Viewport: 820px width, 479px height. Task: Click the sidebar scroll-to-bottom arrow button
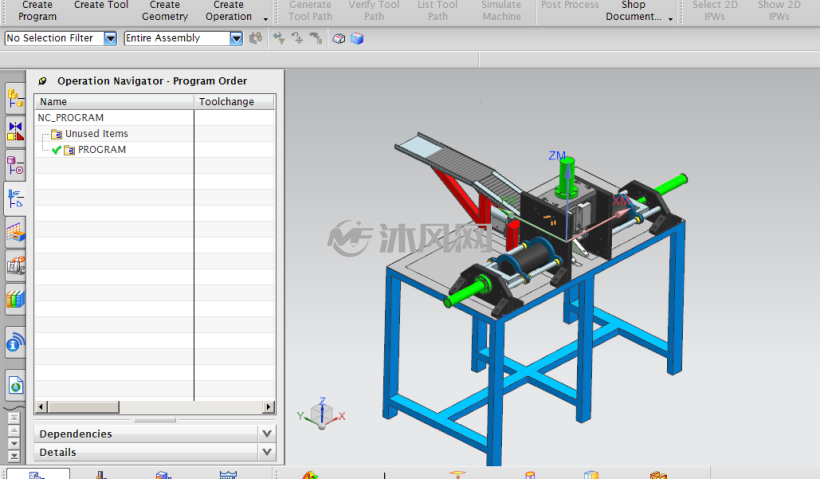[x=14, y=456]
